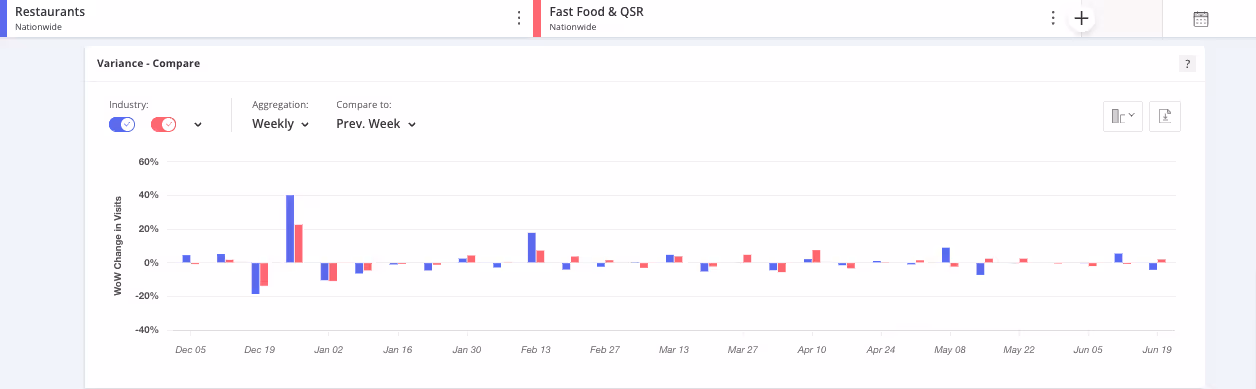Toggle the blue Restaurants industry switch

pyautogui.click(x=122, y=124)
